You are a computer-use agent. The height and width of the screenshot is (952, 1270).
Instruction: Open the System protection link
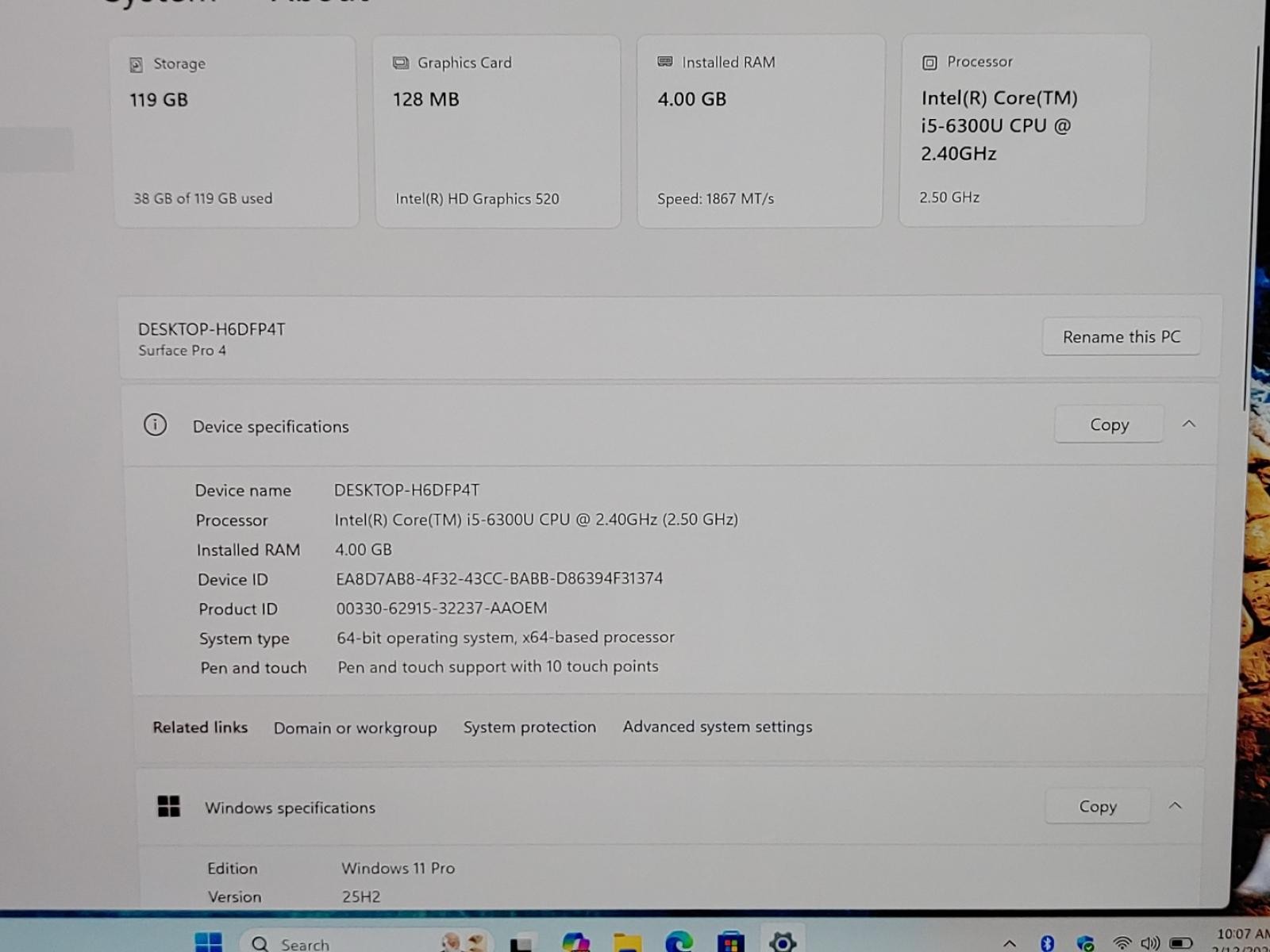click(x=529, y=727)
